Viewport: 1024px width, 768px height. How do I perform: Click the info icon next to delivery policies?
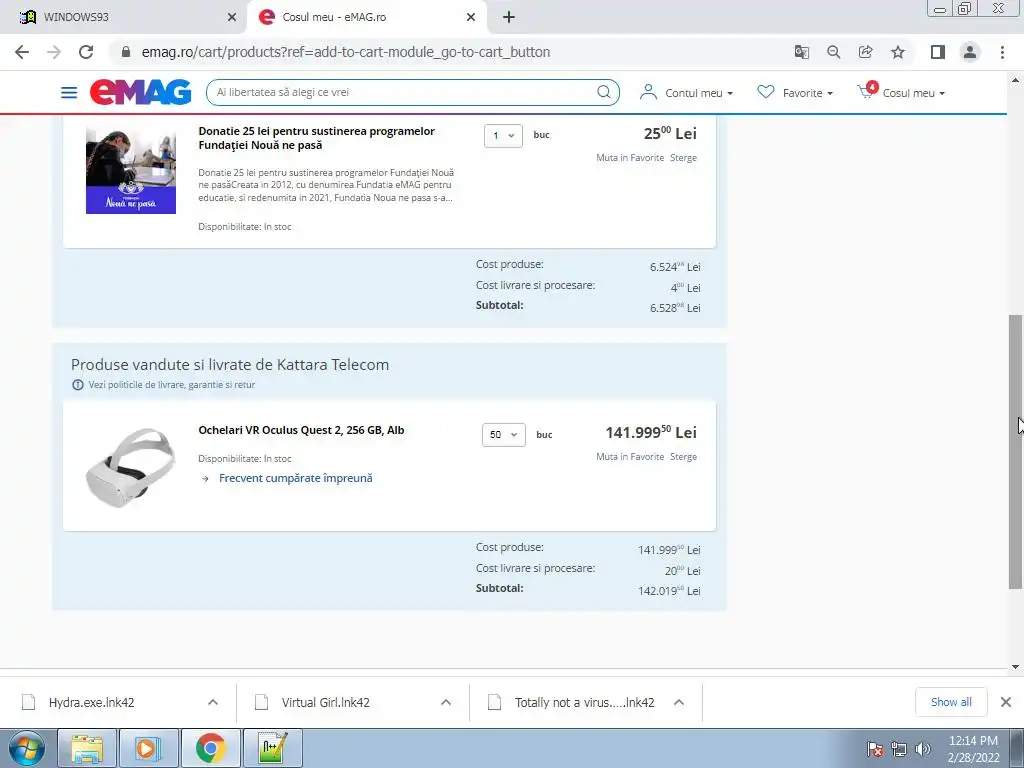tap(78, 385)
